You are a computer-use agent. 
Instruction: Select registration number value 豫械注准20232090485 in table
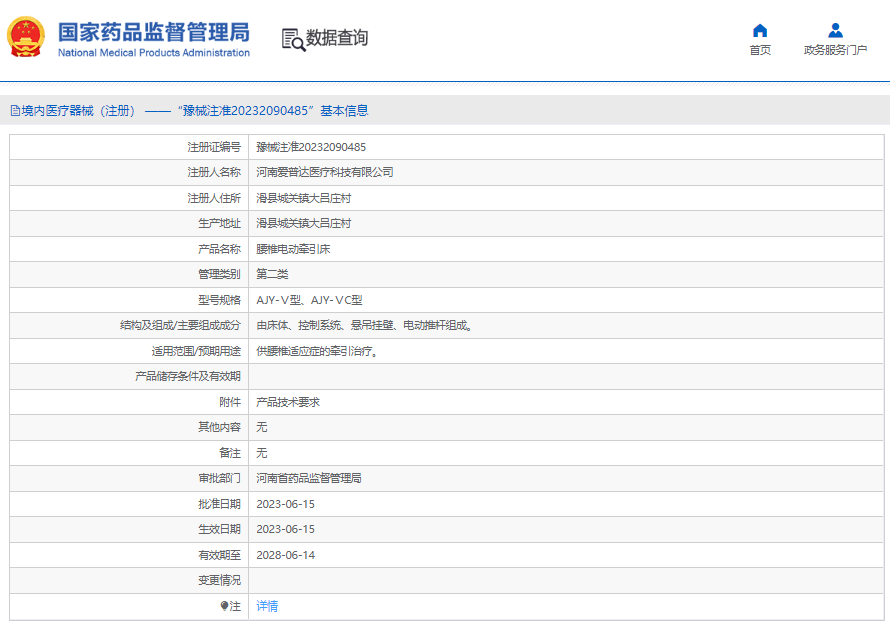click(x=311, y=147)
